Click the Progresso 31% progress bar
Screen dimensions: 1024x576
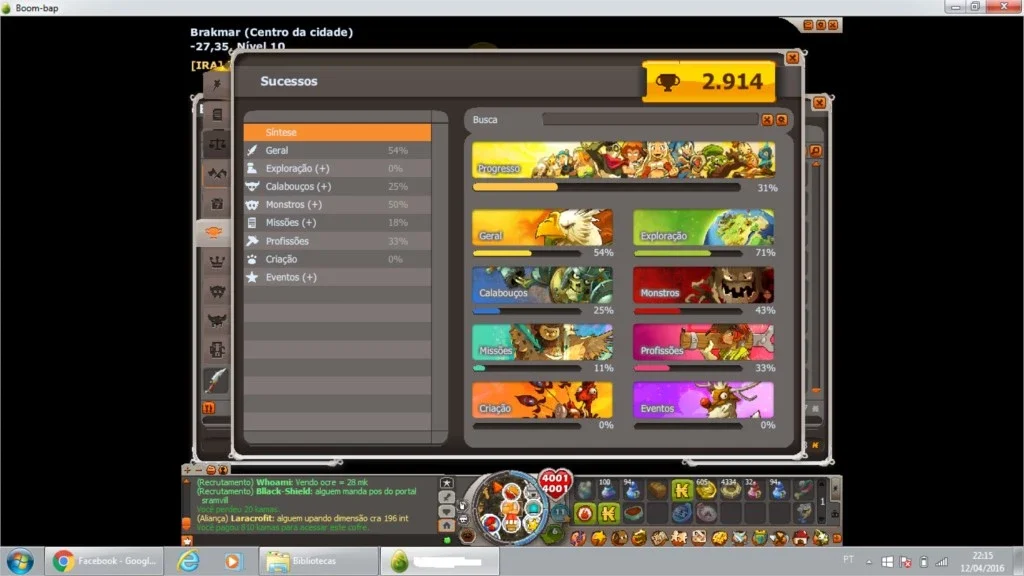[606, 187]
